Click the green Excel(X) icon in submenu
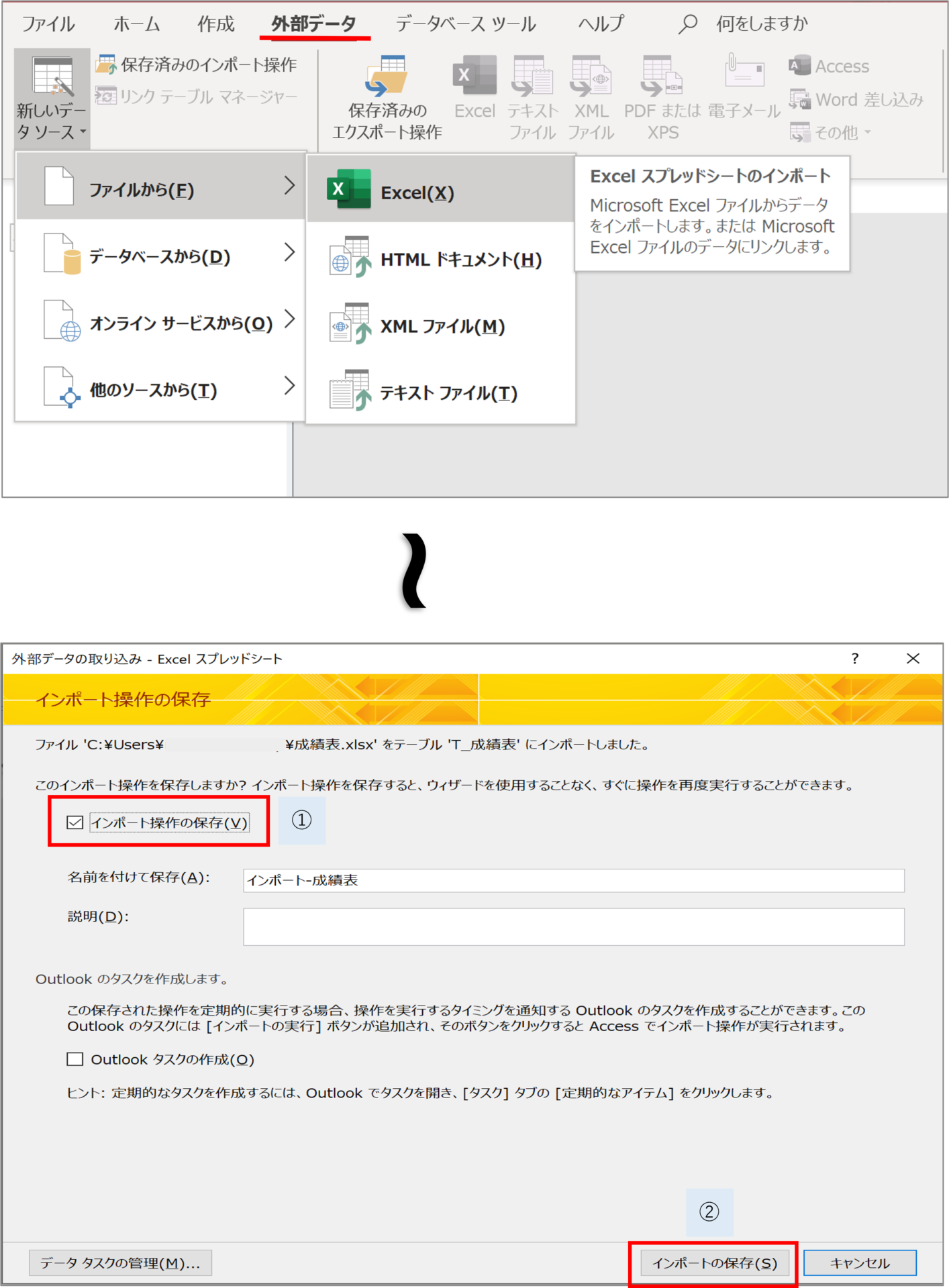 (348, 189)
